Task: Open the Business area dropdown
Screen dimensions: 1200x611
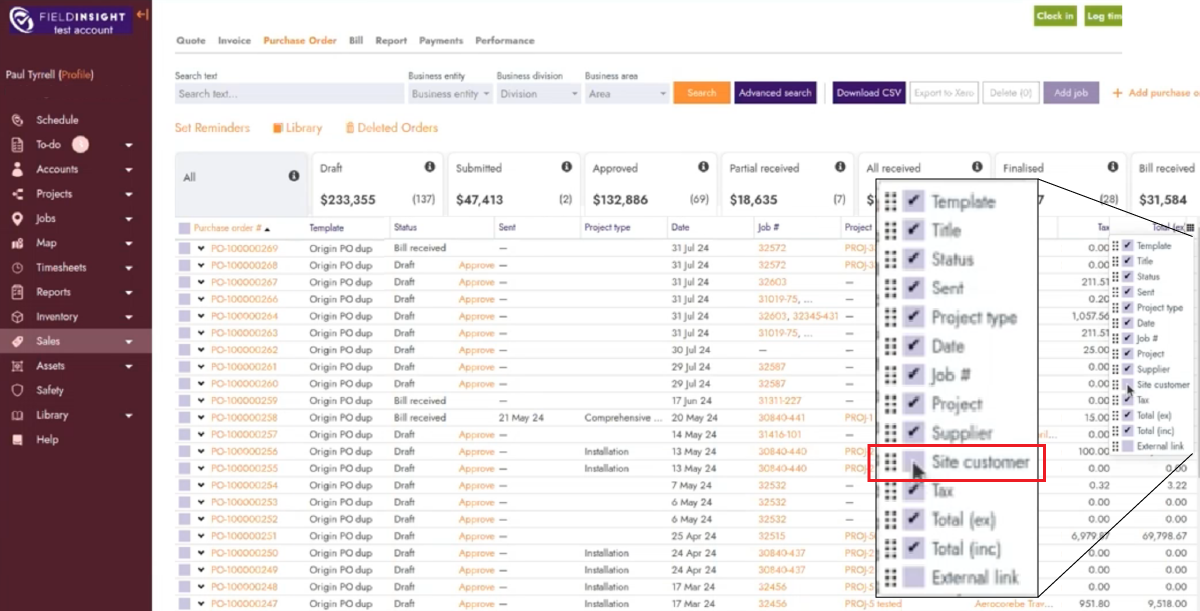Action: tap(626, 94)
